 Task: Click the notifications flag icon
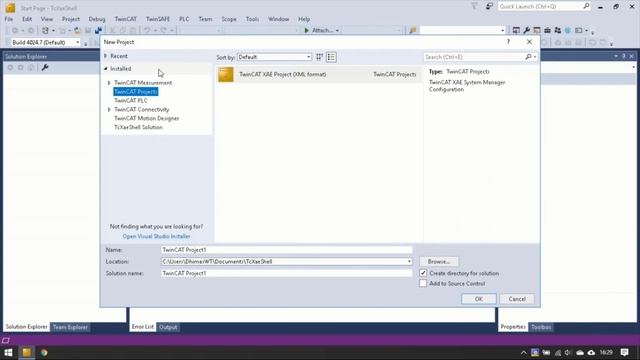[x=474, y=6]
